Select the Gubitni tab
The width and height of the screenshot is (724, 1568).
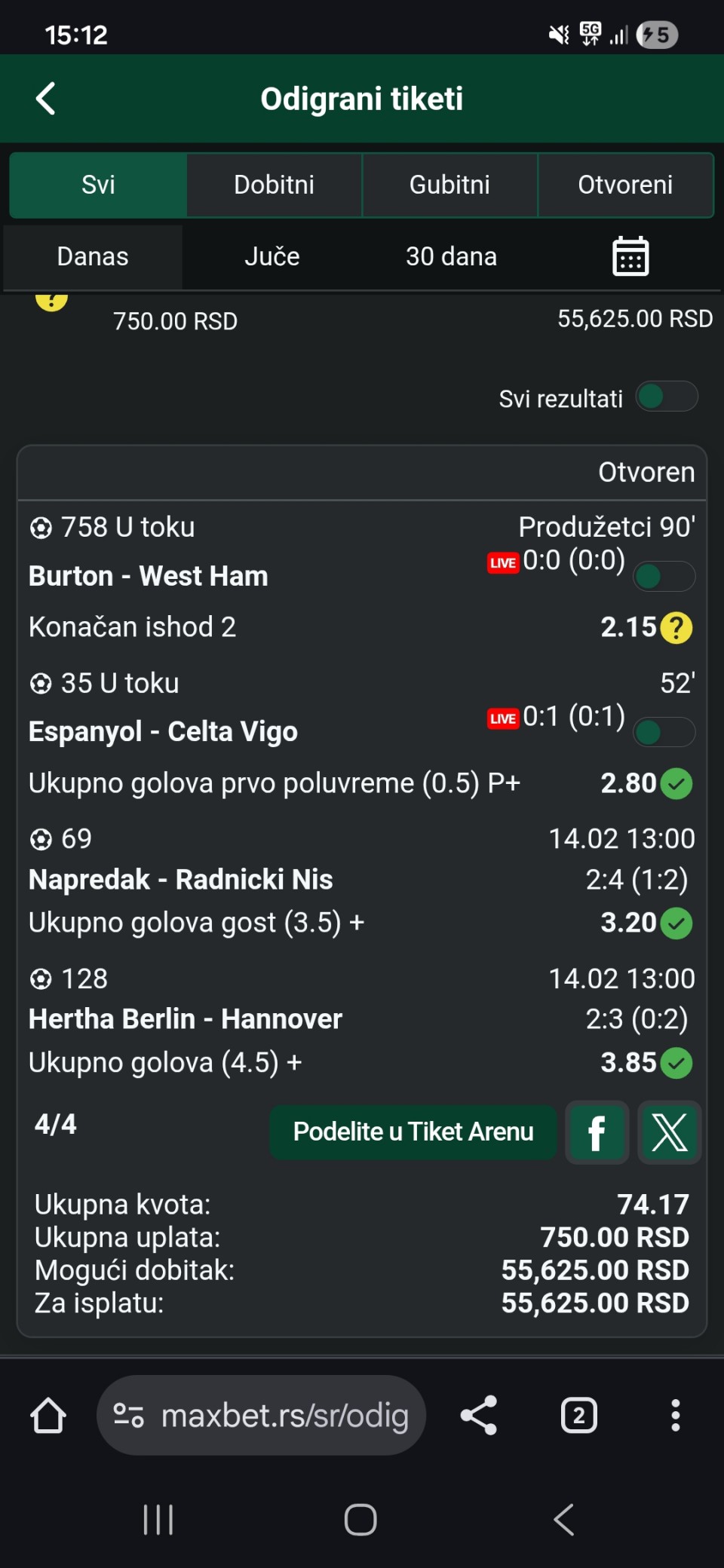point(449,185)
